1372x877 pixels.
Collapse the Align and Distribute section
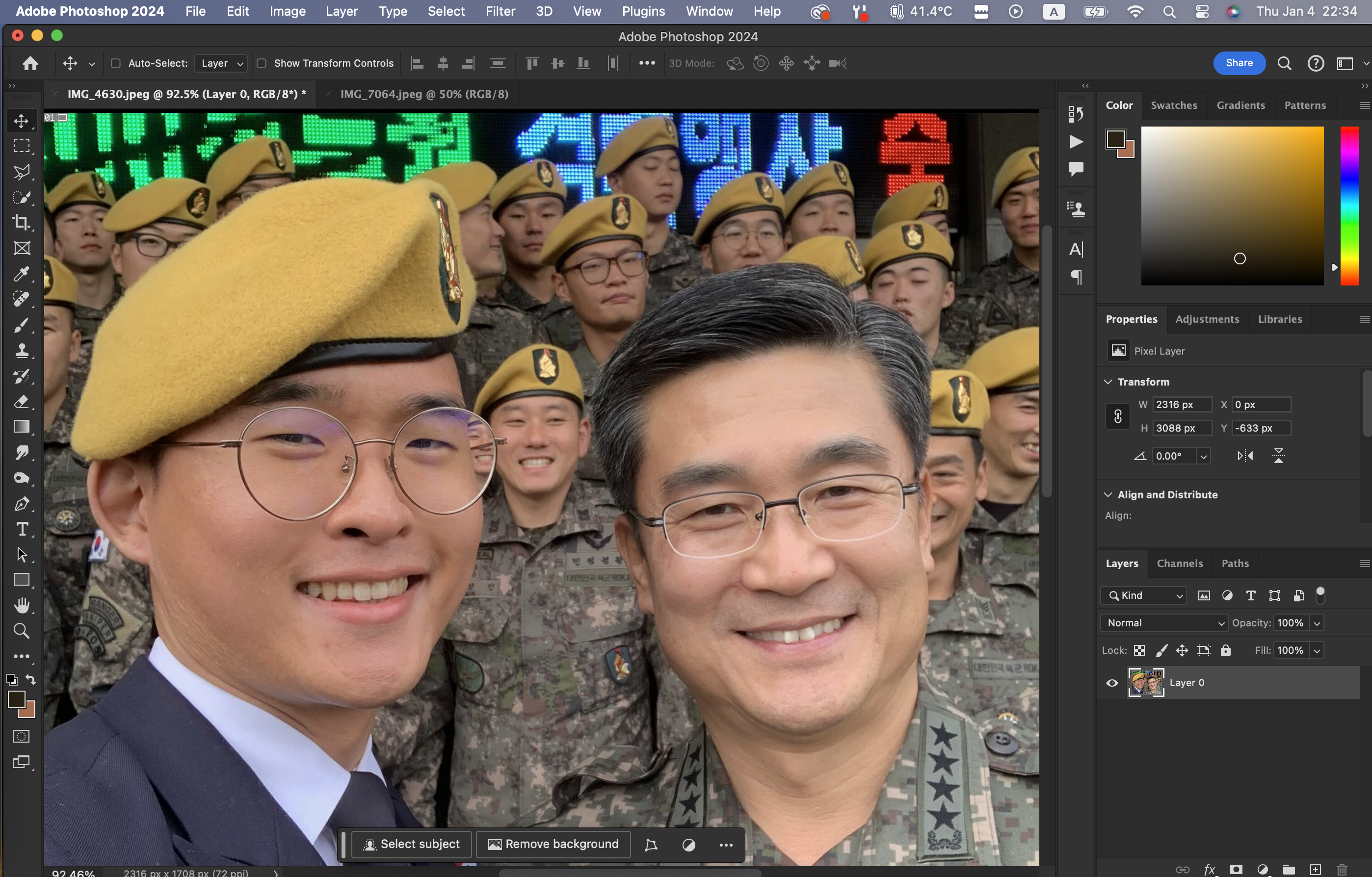1108,494
